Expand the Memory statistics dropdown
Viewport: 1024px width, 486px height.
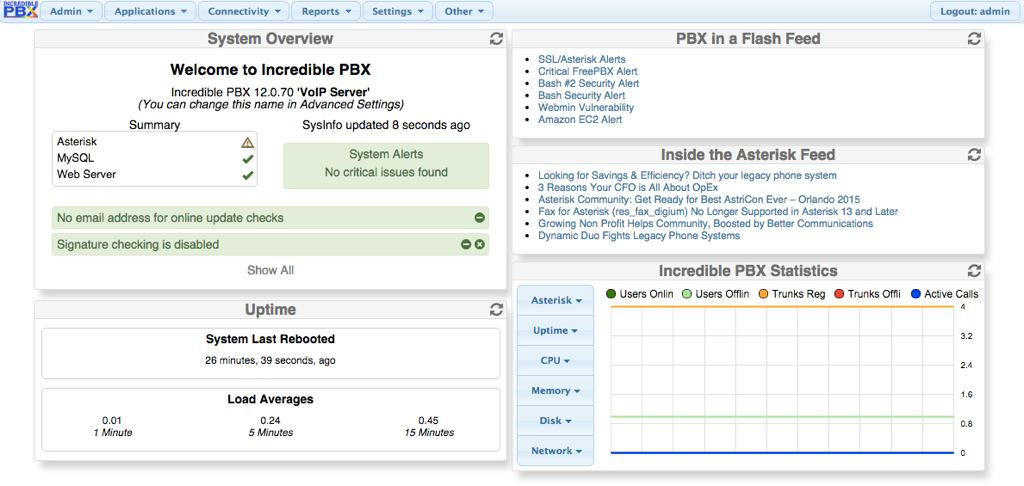[556, 391]
